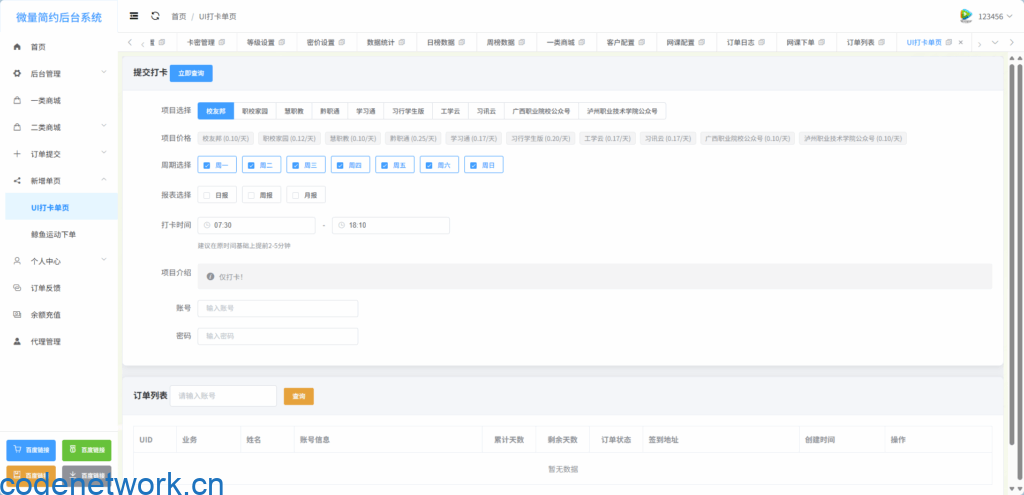
Task: Close the UI打卡单页 tab
Action: (961, 43)
